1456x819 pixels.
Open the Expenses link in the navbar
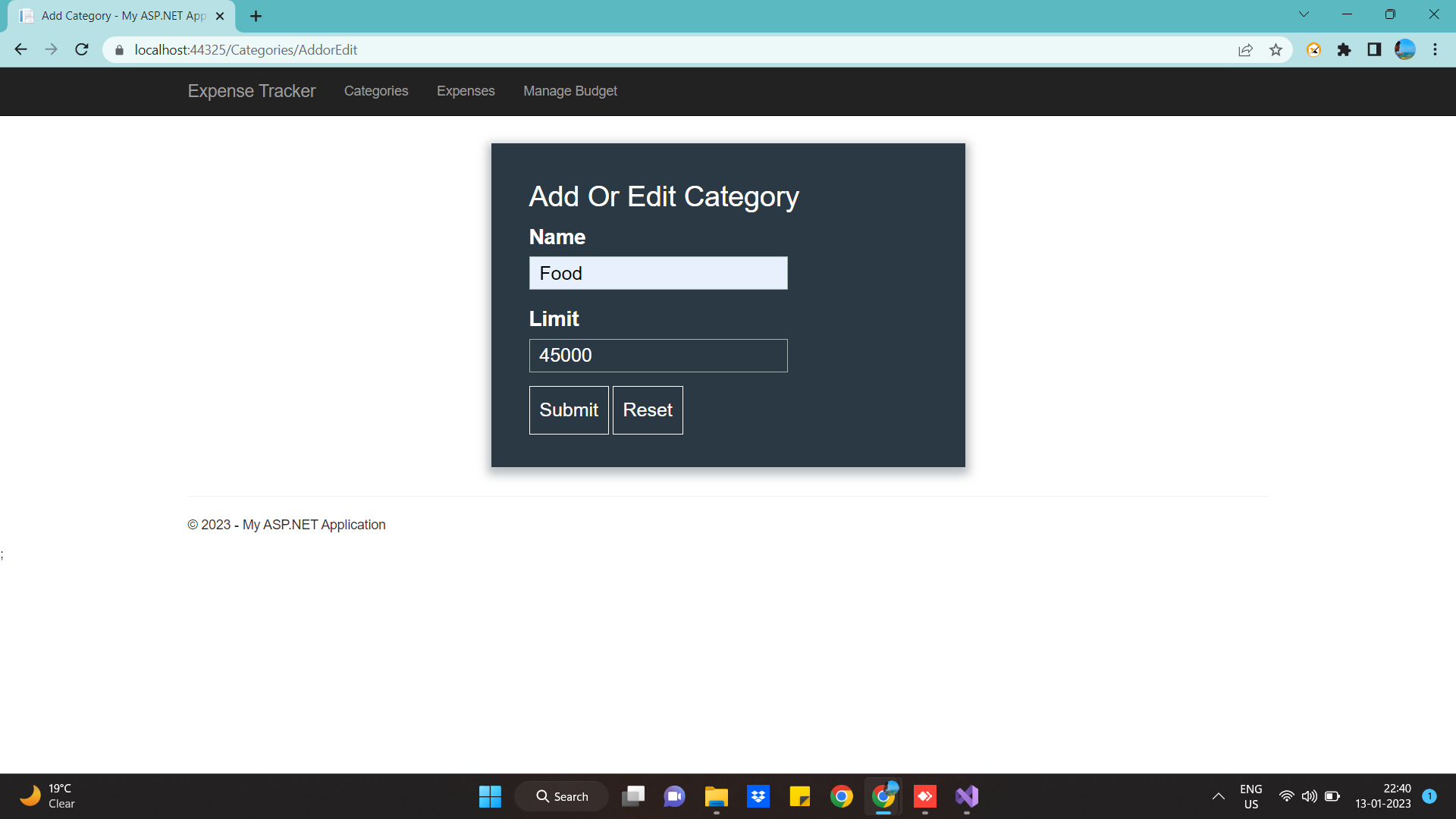click(x=466, y=91)
